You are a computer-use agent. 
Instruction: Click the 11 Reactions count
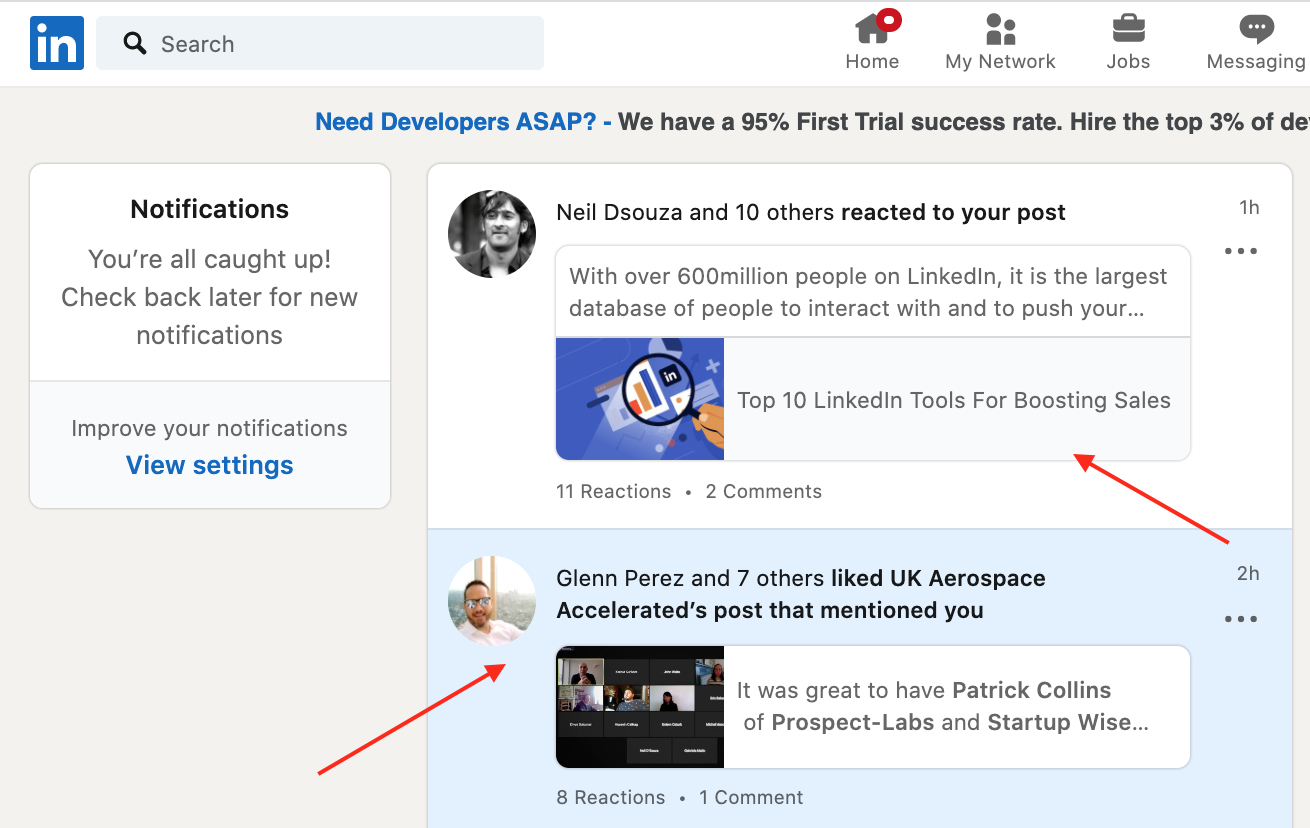[x=614, y=491]
